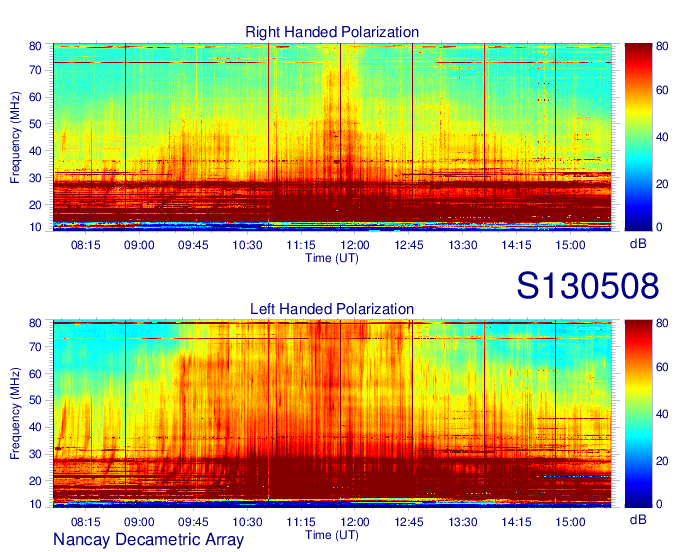The width and height of the screenshot is (680, 552).
Task: Click the 09:45 time tick under Right Handed plot
Action: tap(193, 245)
